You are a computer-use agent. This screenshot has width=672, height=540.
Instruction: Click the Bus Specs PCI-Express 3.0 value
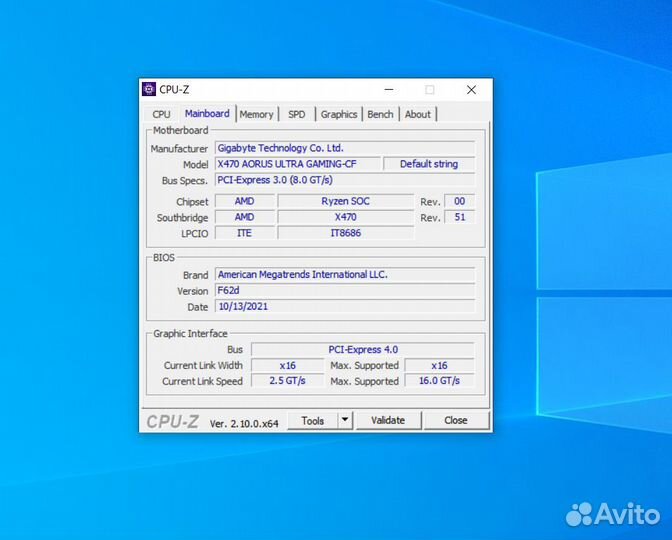tap(345, 180)
